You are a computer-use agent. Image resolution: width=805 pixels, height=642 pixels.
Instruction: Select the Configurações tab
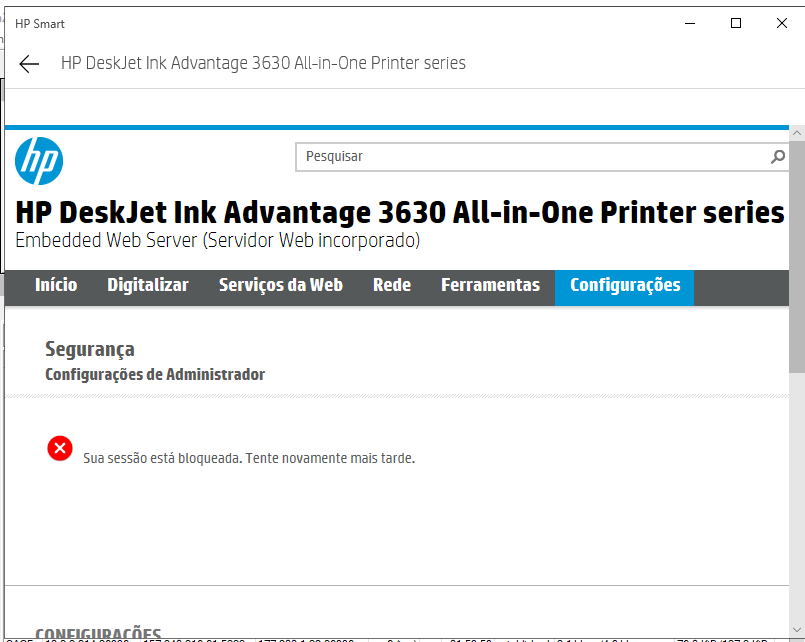pos(624,287)
